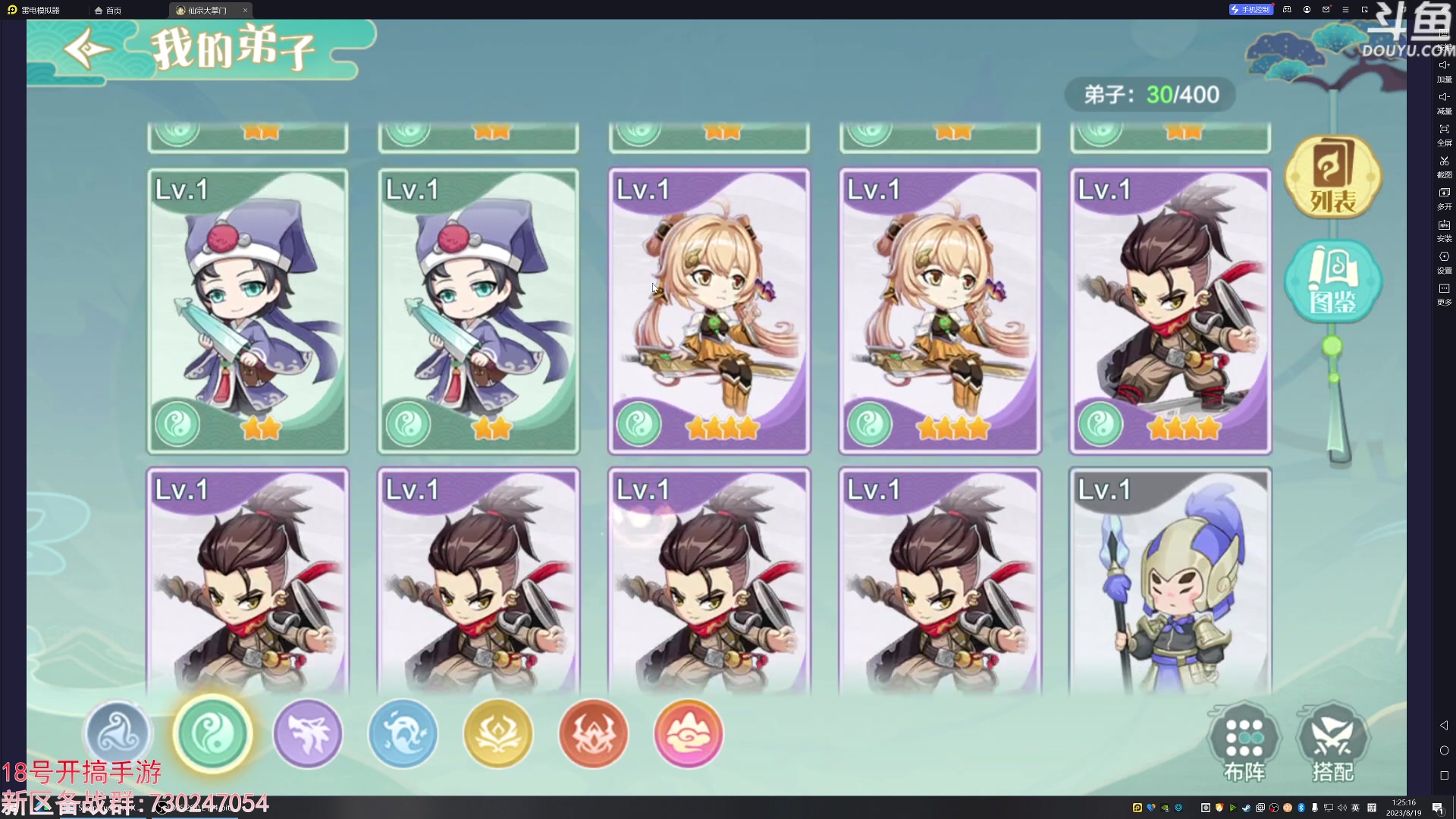Screen dimensions: 1456x819
Task: Select the red demon faction filter
Action: click(x=593, y=733)
